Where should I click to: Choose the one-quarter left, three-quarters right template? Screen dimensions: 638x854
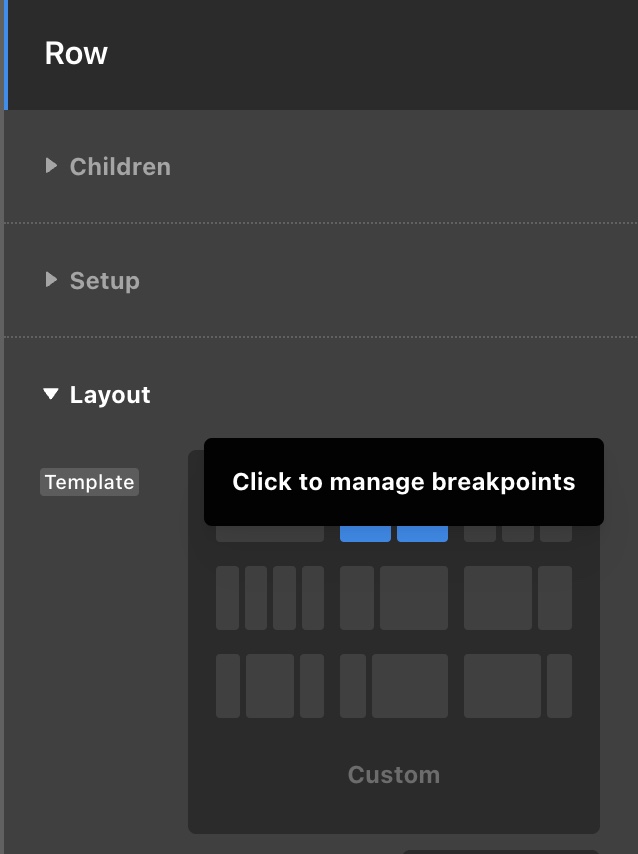pyautogui.click(x=394, y=686)
